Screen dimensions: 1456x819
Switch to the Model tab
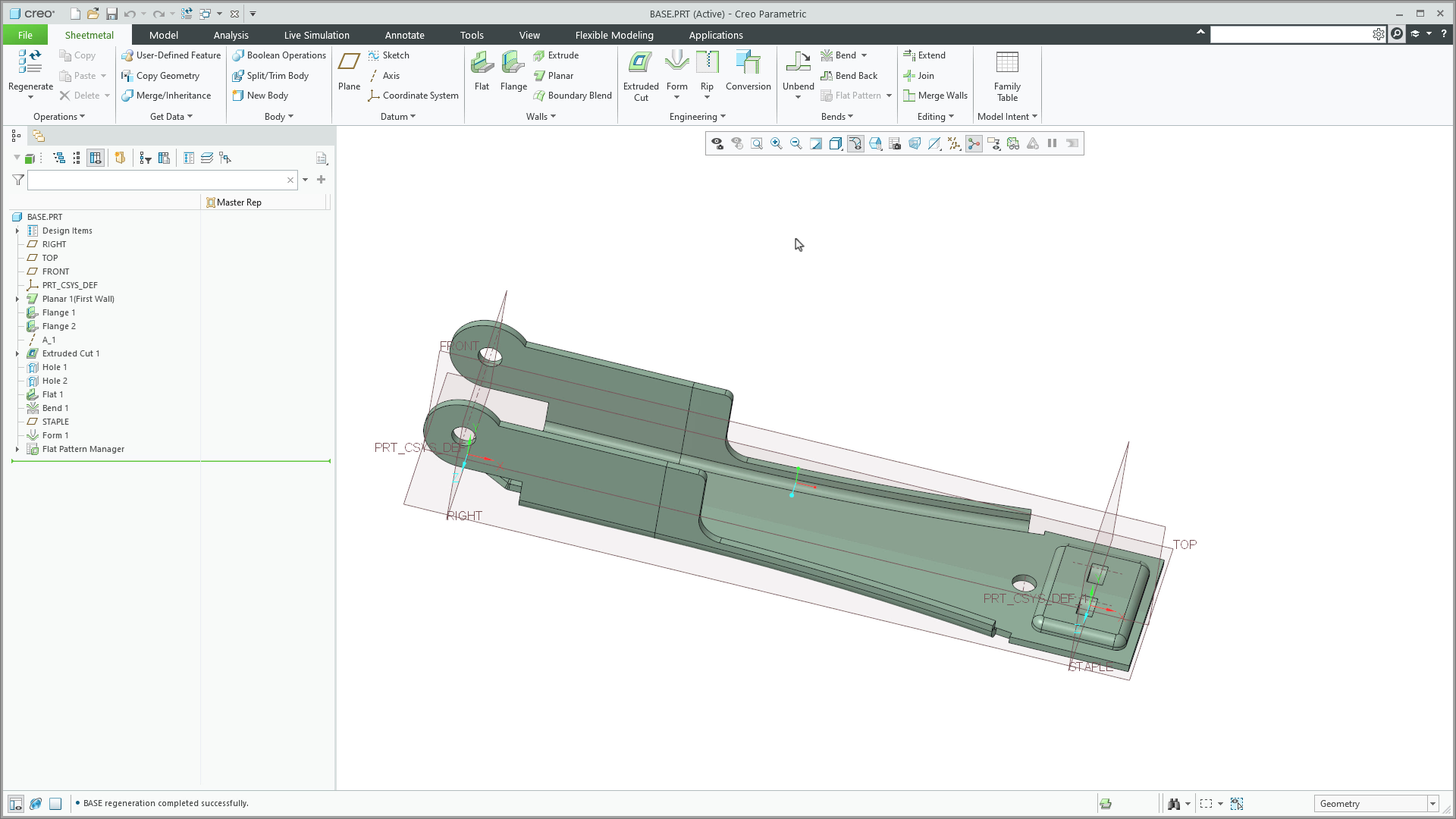[x=164, y=35]
